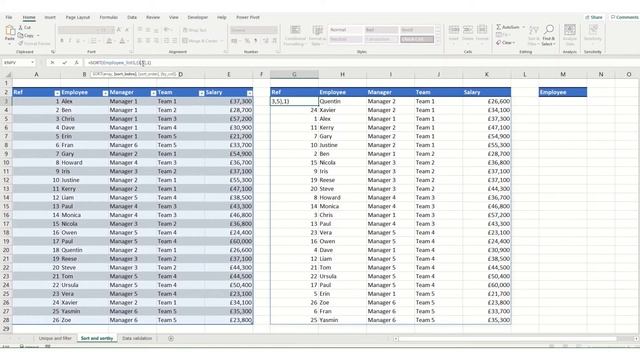Image resolution: width=640 pixels, height=360 pixels.
Task: Open the Formulas ribbon tab
Action: (x=109, y=17)
